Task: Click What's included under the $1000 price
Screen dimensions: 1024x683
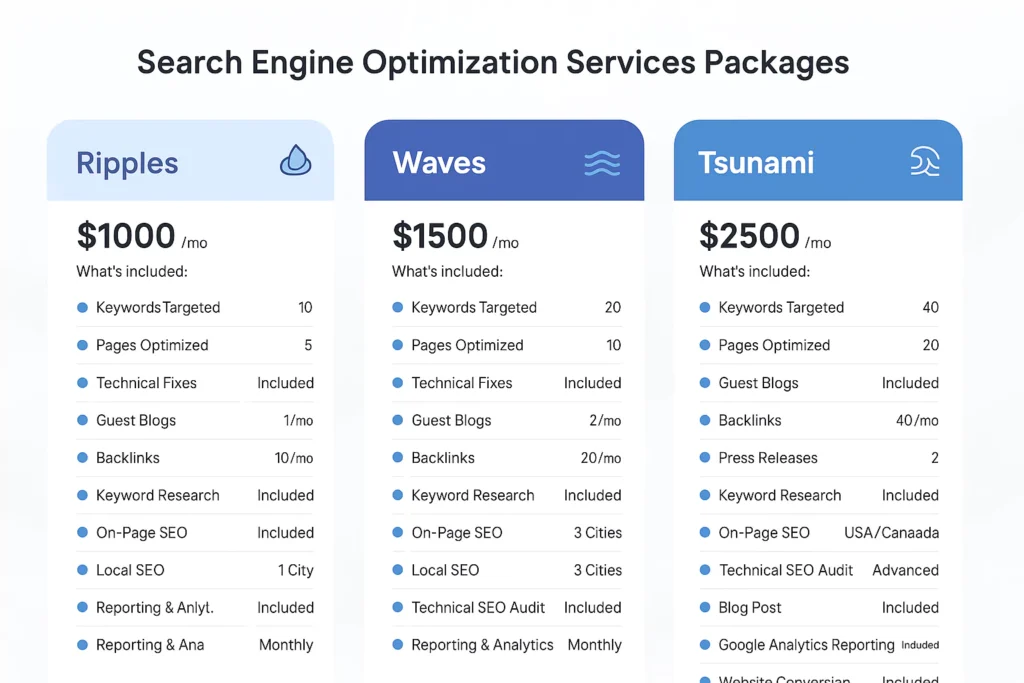Action: pos(132,272)
